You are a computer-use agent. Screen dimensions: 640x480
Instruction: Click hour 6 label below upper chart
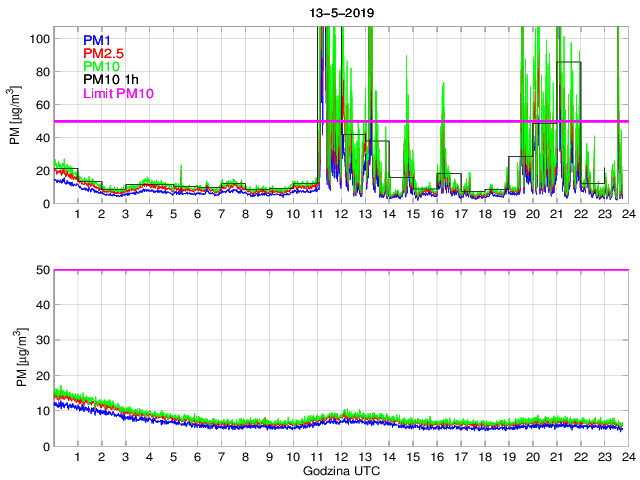click(x=197, y=215)
